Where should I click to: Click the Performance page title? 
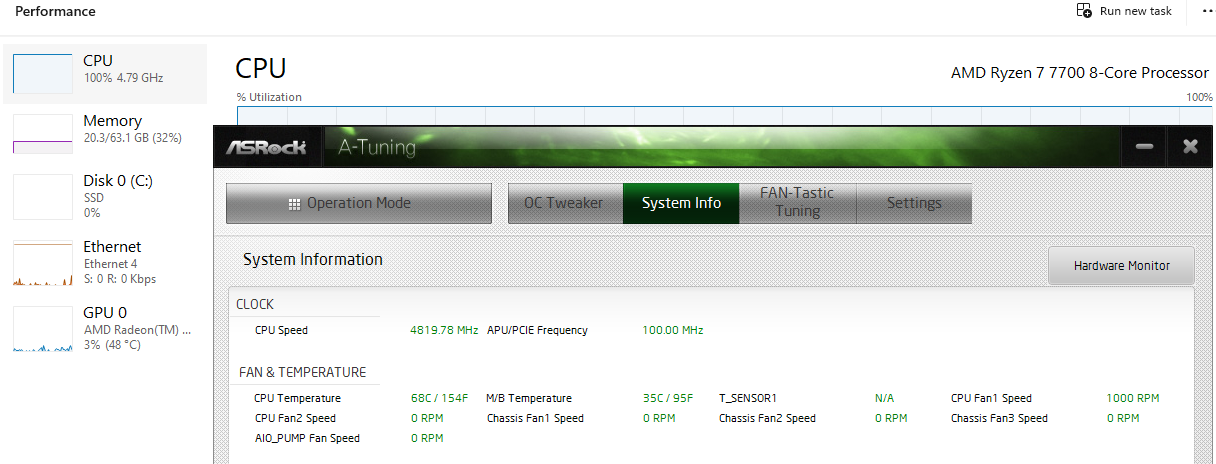tap(55, 12)
